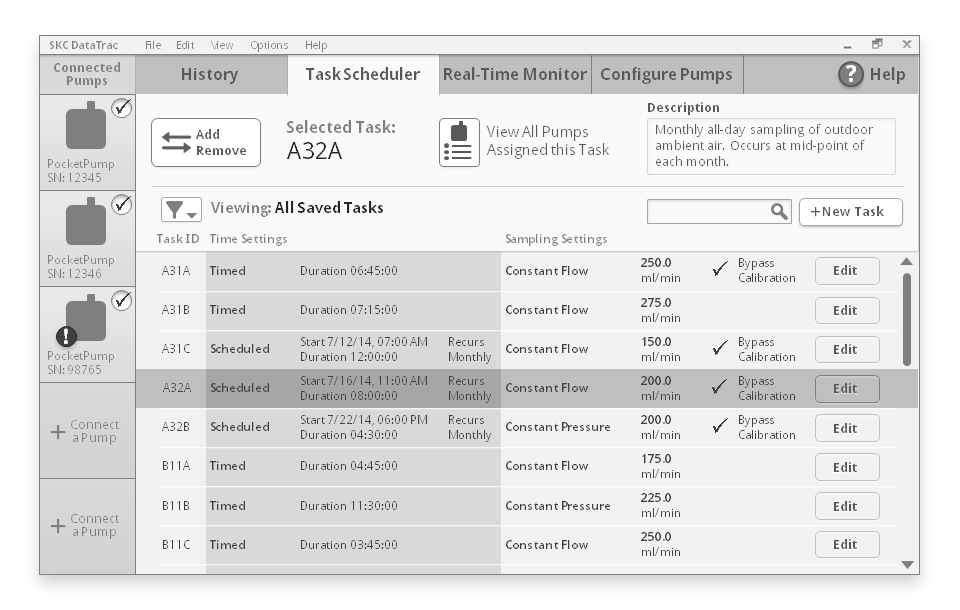Edit task B11B using its Edit button
The width and height of the screenshot is (960, 610).
click(846, 505)
